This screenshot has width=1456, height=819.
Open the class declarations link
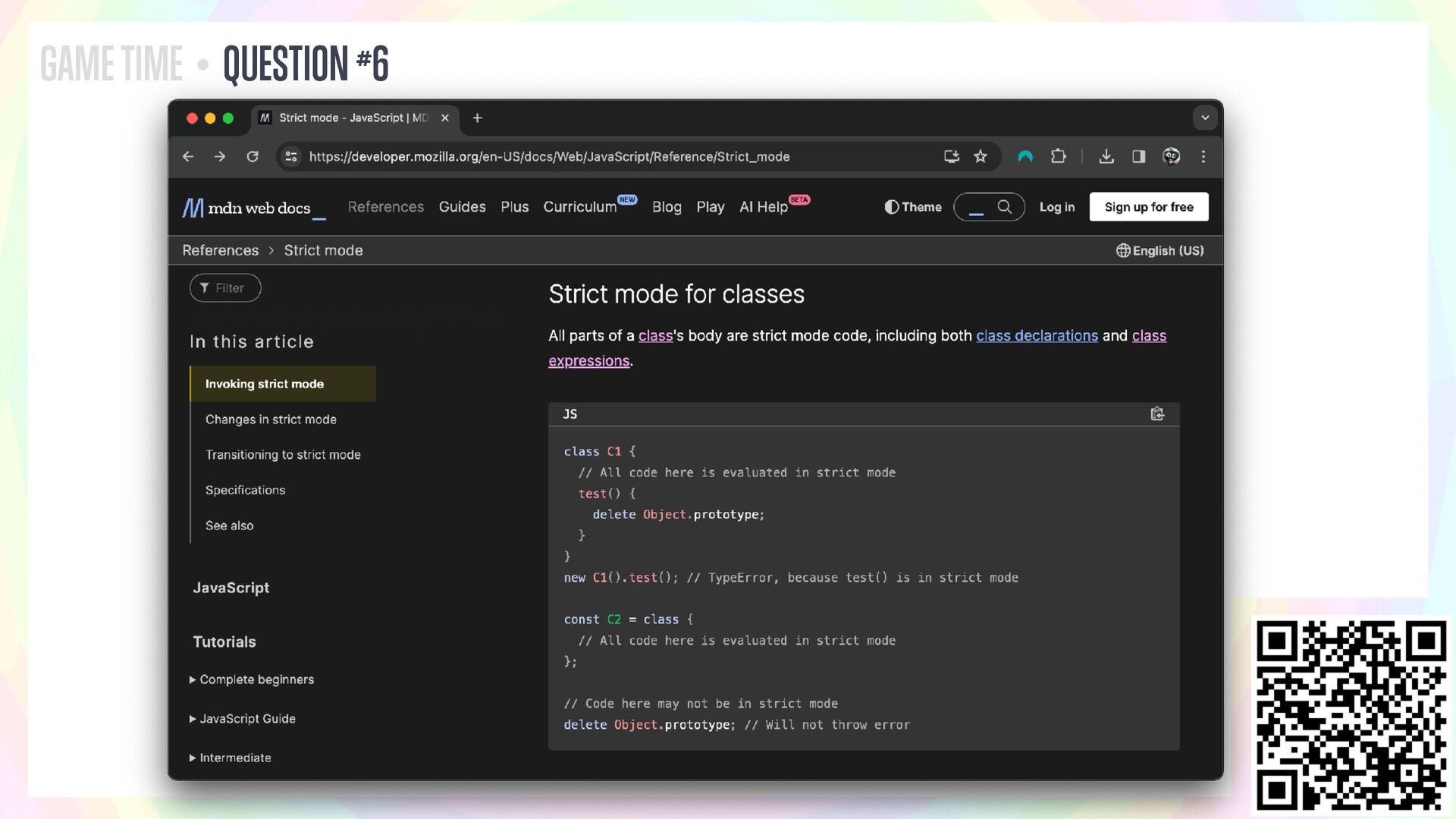point(1037,336)
